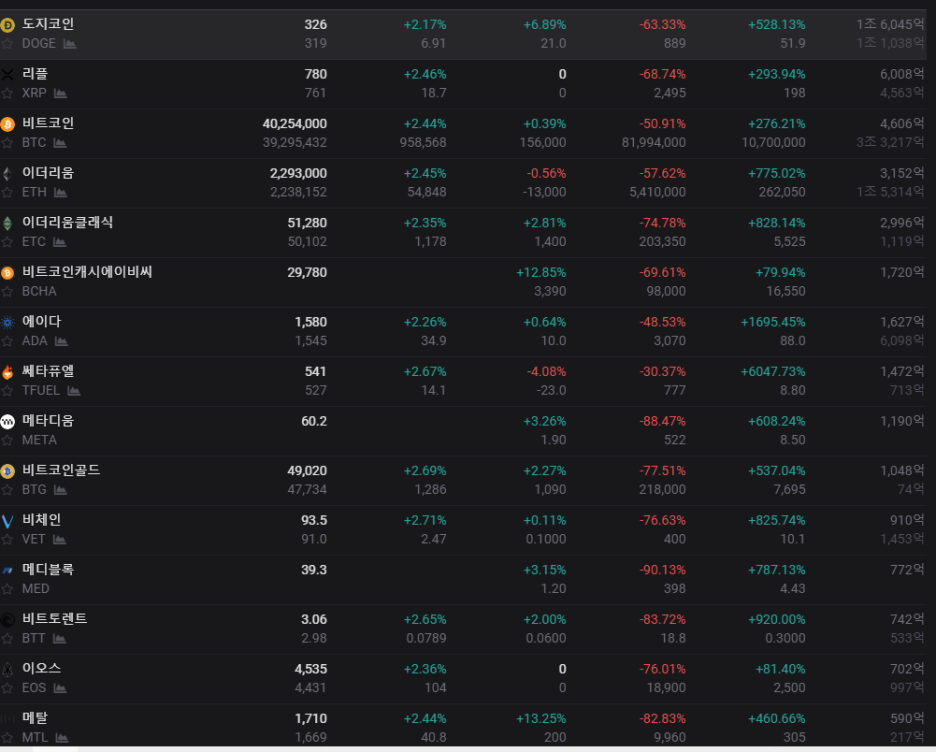The image size is (936, 752).
Task: Click the Metadium white logo
Action: pyautogui.click(x=7, y=421)
